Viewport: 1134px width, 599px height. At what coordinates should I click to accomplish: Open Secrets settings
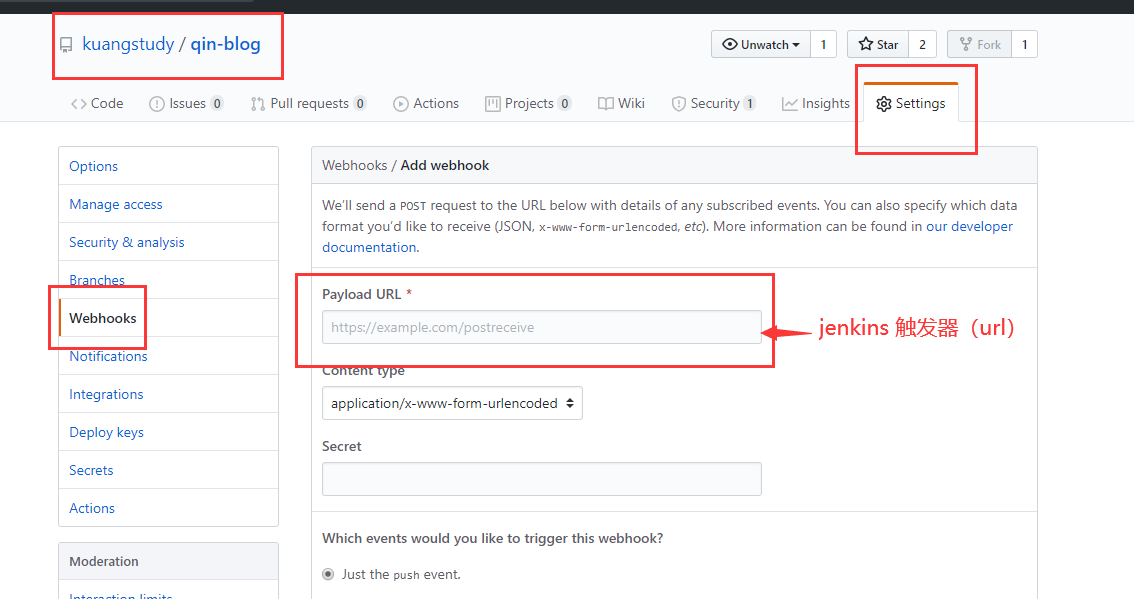169,470
